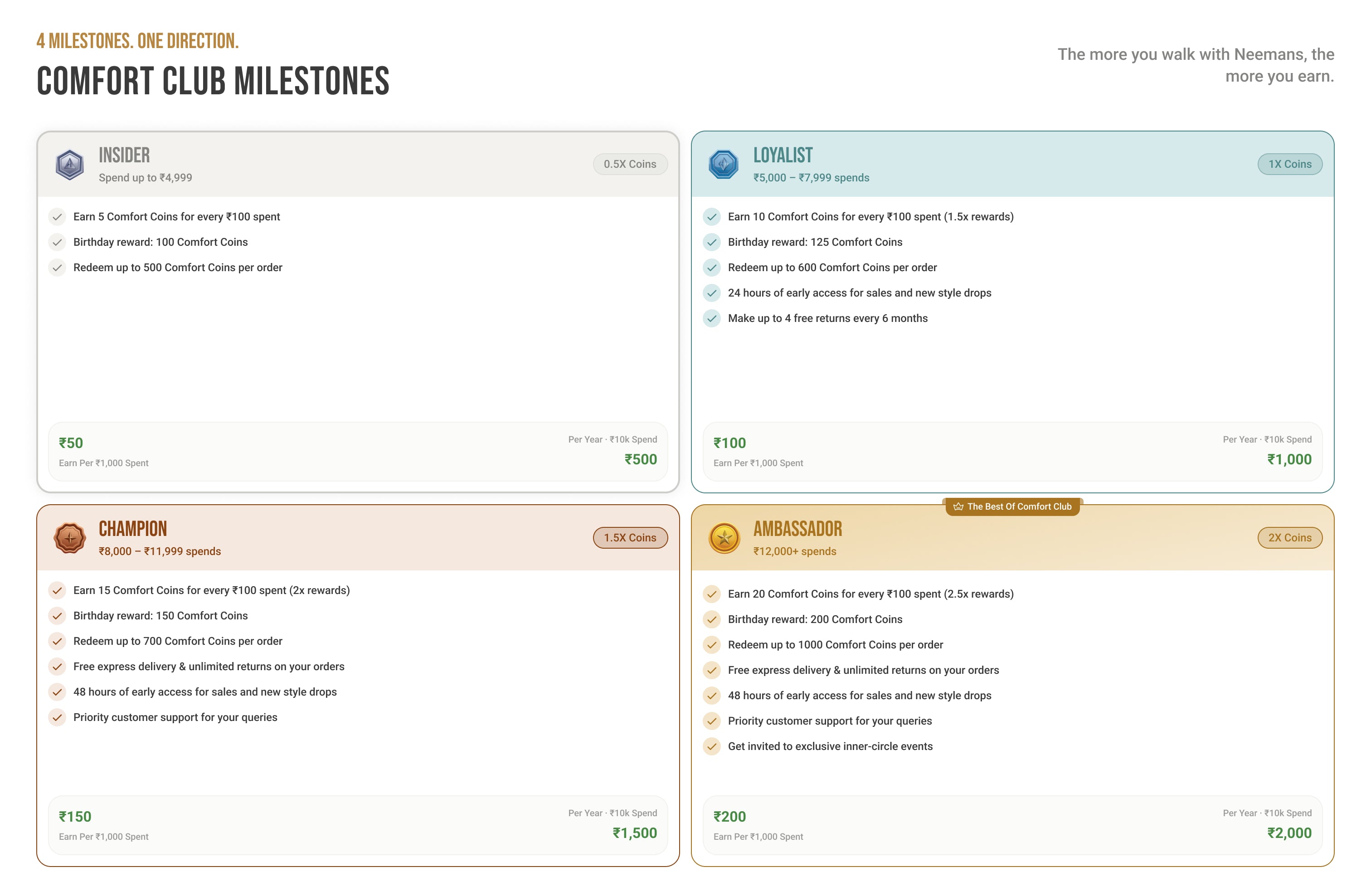Click the '₹200' earn value on Ambassador
1371x896 pixels.
click(729, 817)
